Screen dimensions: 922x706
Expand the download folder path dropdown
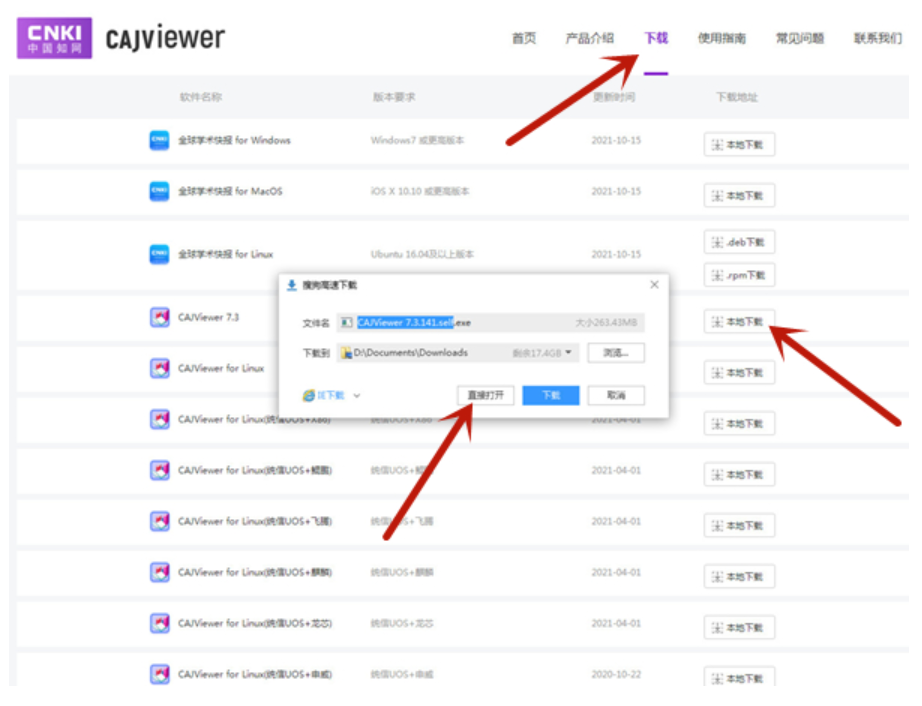tap(568, 353)
